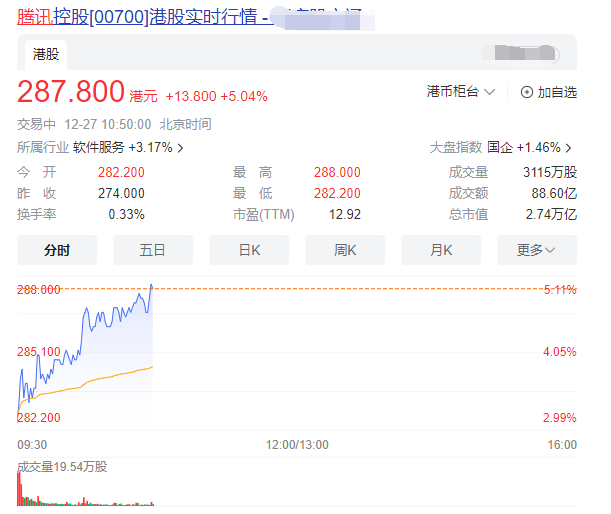Click the 总市值 value 2.74万亿

point(551,214)
